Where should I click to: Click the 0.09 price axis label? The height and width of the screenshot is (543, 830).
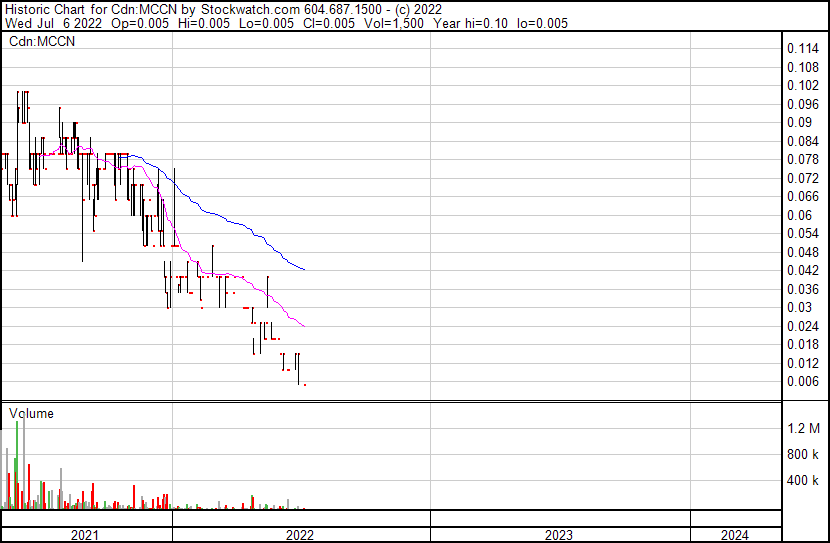[799, 122]
